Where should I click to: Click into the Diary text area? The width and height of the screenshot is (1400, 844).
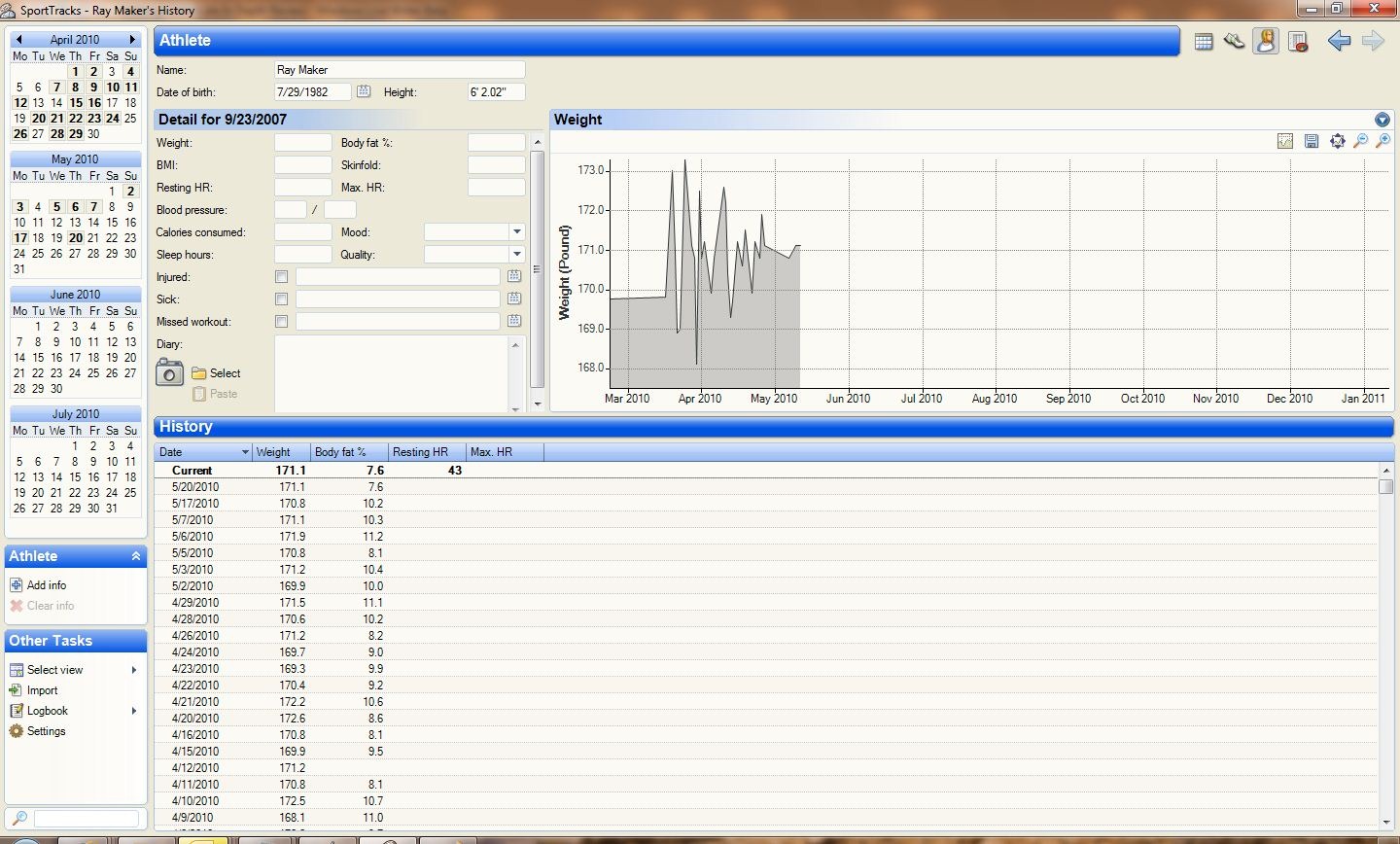point(394,374)
